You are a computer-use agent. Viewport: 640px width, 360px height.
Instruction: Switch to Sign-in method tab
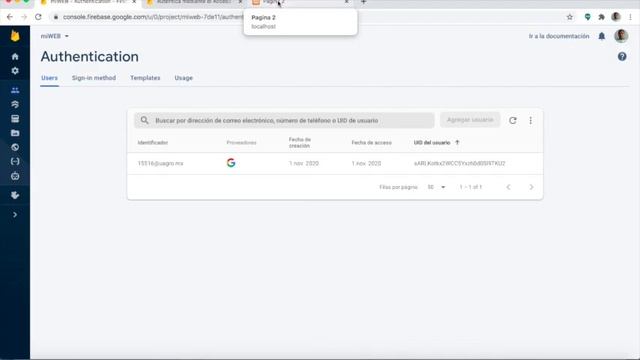coord(94,78)
